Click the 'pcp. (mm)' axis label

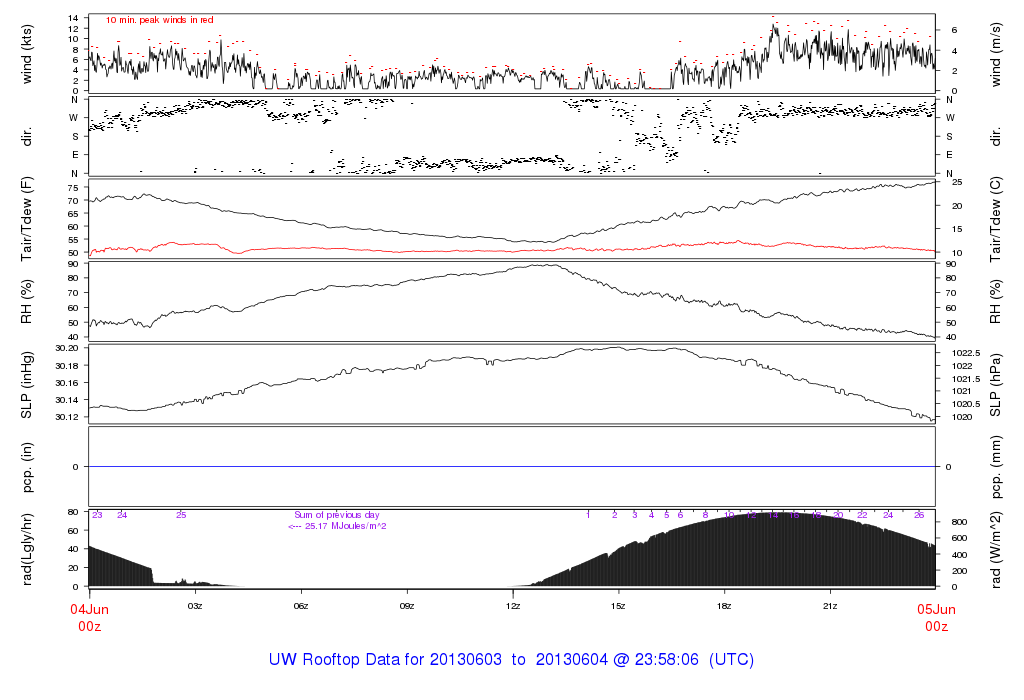tap(996, 466)
